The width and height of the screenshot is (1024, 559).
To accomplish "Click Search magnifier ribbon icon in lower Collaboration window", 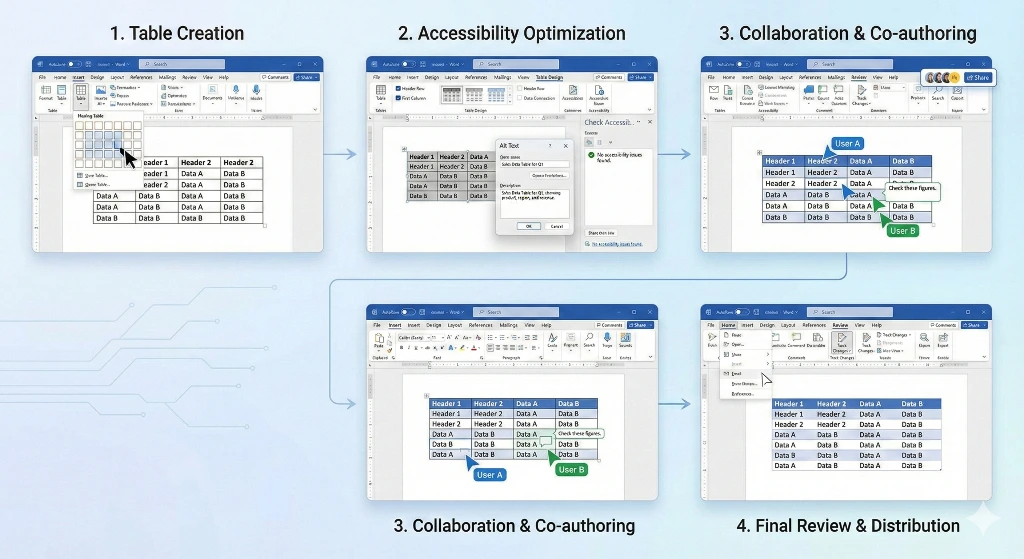I will (x=589, y=337).
